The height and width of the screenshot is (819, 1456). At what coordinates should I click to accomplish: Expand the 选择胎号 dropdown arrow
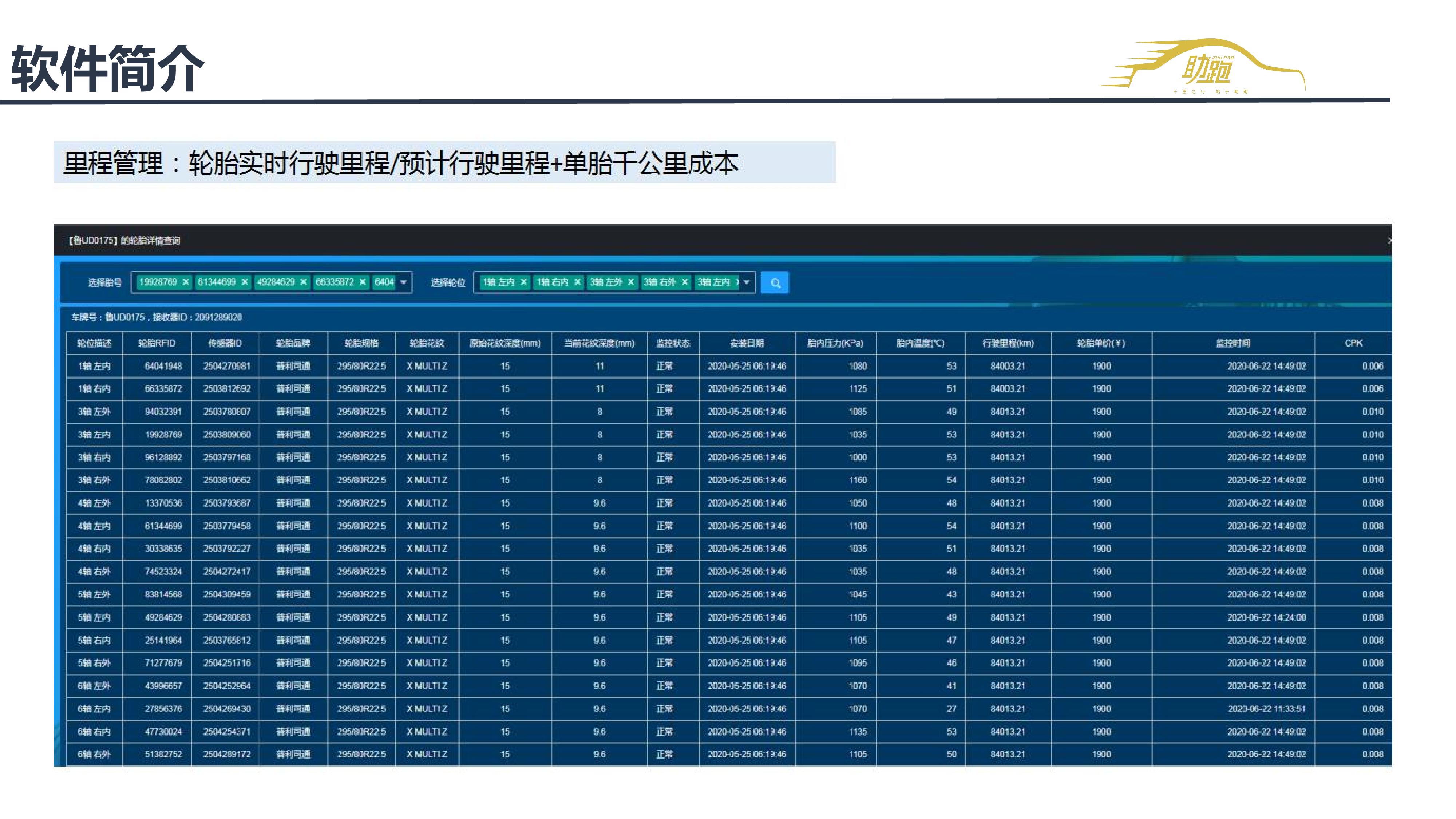404,282
